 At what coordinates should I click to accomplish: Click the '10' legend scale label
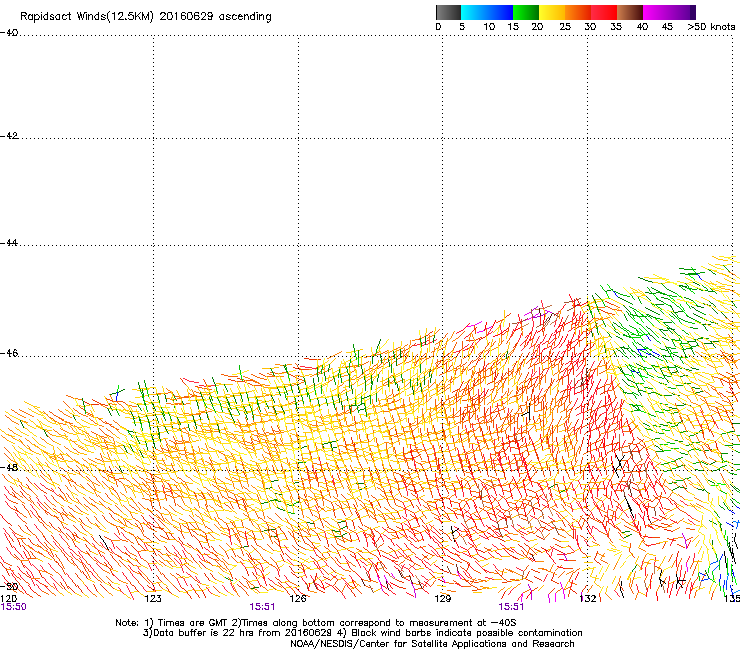pos(489,26)
